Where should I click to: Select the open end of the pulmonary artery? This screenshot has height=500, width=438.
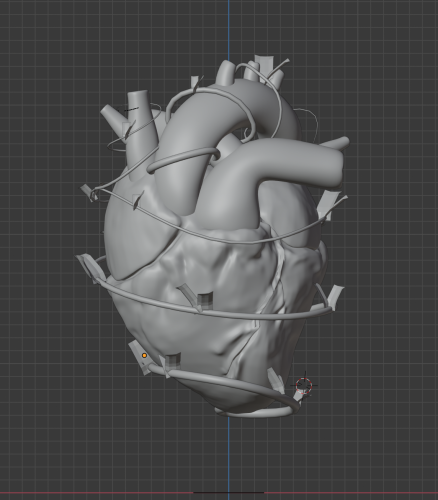pyautogui.click(x=337, y=167)
